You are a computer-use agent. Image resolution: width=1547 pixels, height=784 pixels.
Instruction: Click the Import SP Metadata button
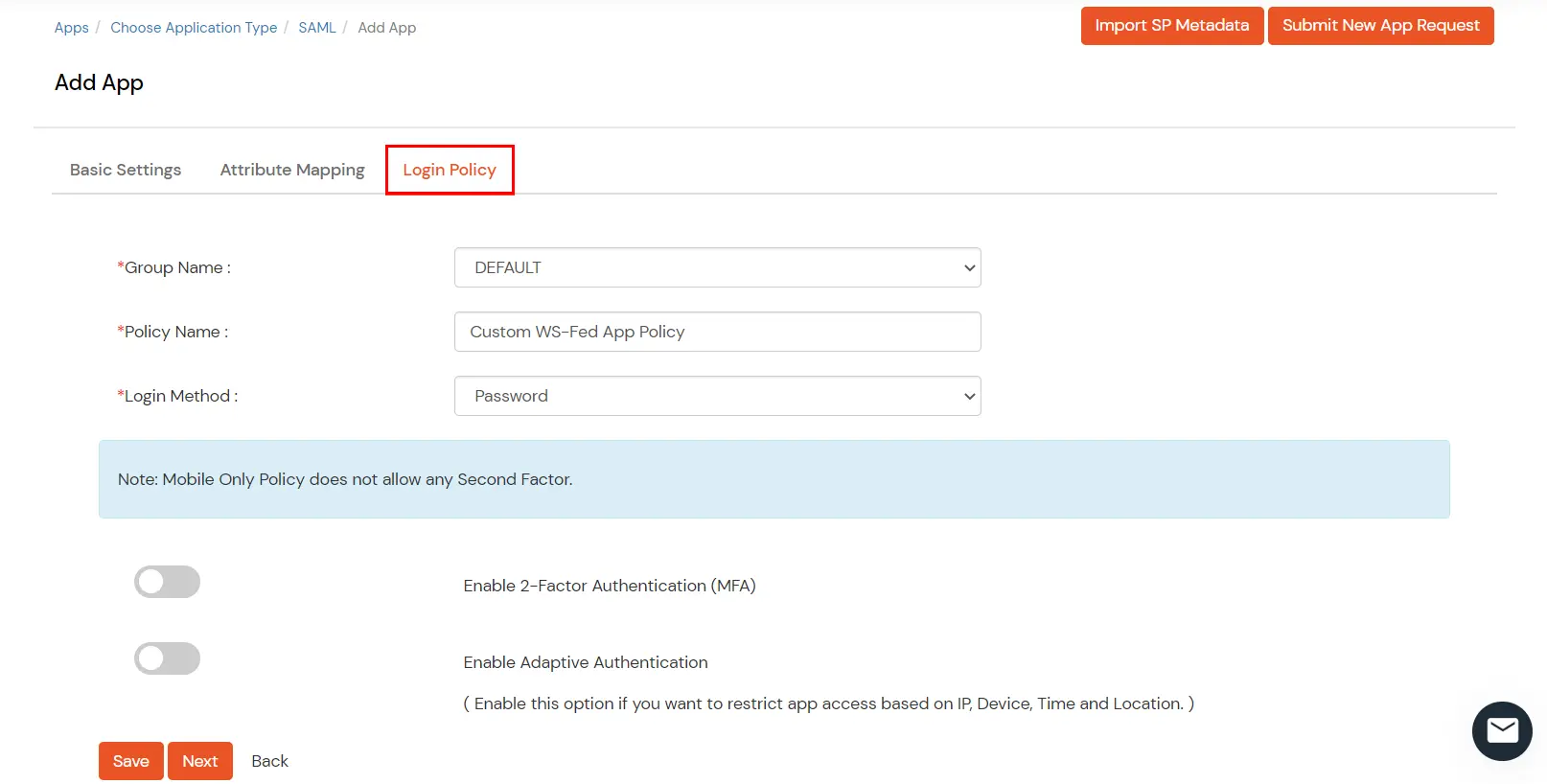[x=1171, y=26]
